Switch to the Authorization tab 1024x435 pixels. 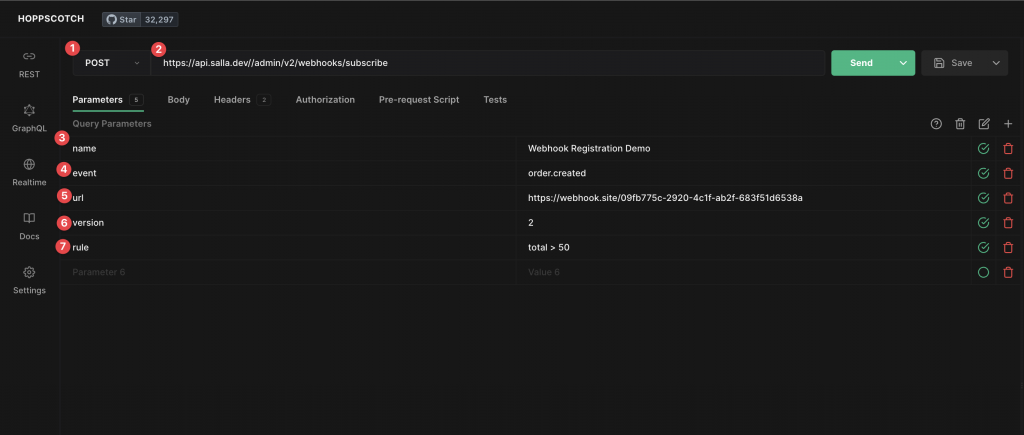click(x=325, y=100)
